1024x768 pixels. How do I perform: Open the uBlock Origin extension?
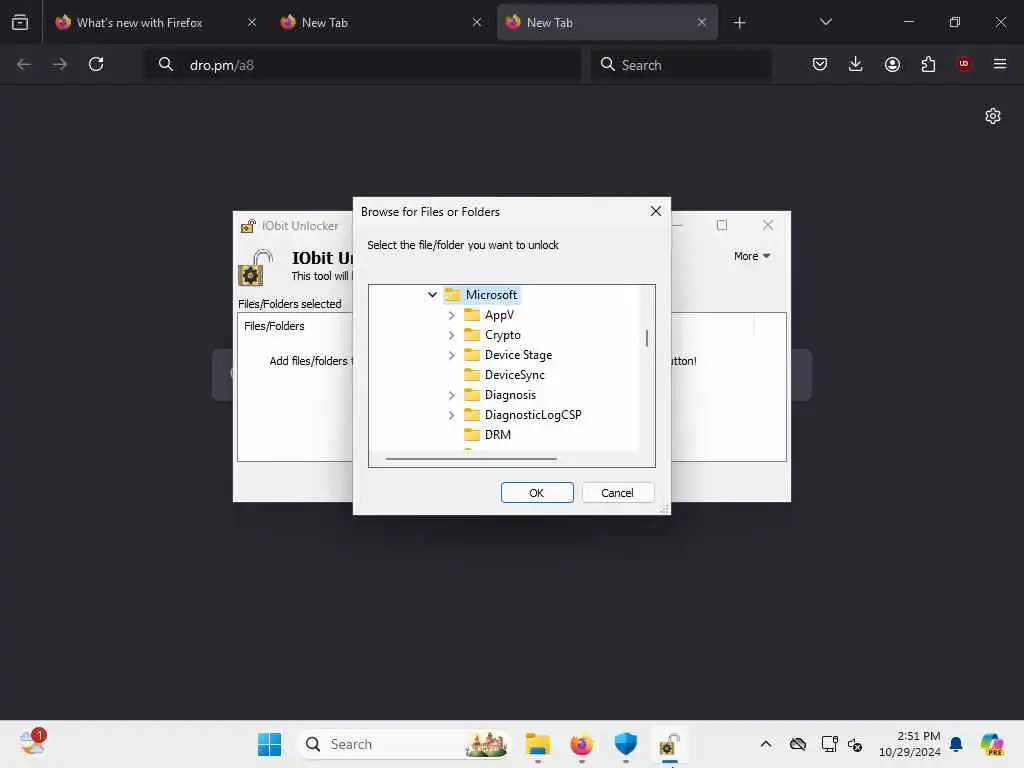(x=964, y=63)
